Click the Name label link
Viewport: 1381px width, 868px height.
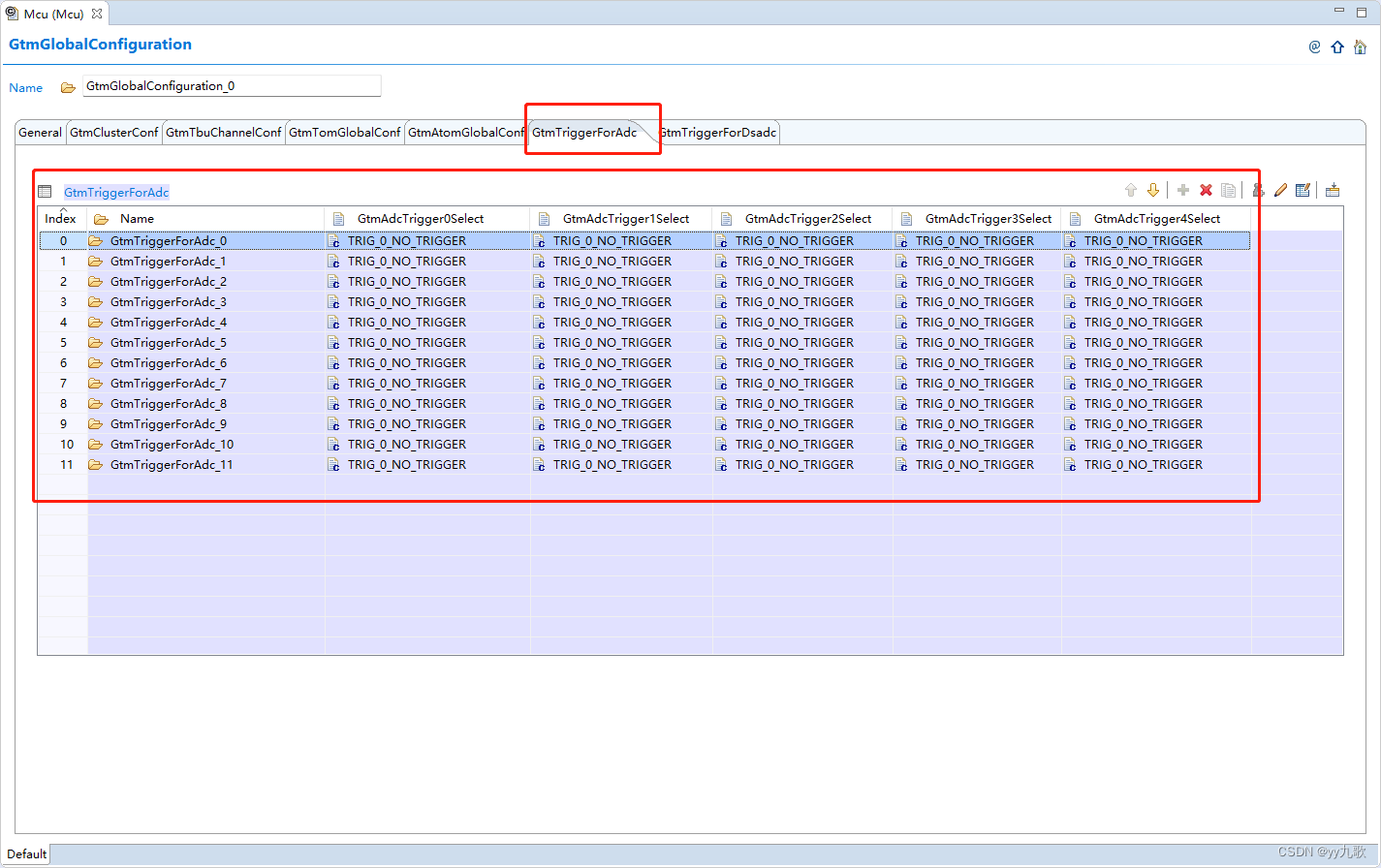(26, 88)
